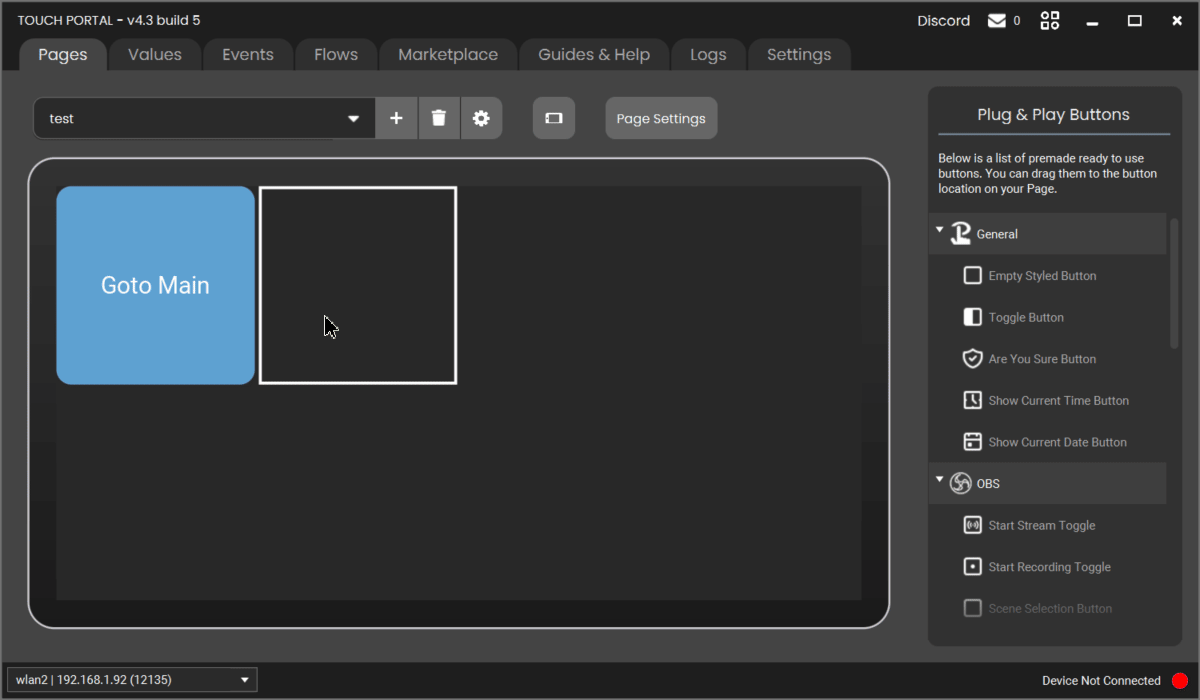Click the Start Stream Toggle broadcast icon
This screenshot has width=1200, height=700.
coord(972,525)
